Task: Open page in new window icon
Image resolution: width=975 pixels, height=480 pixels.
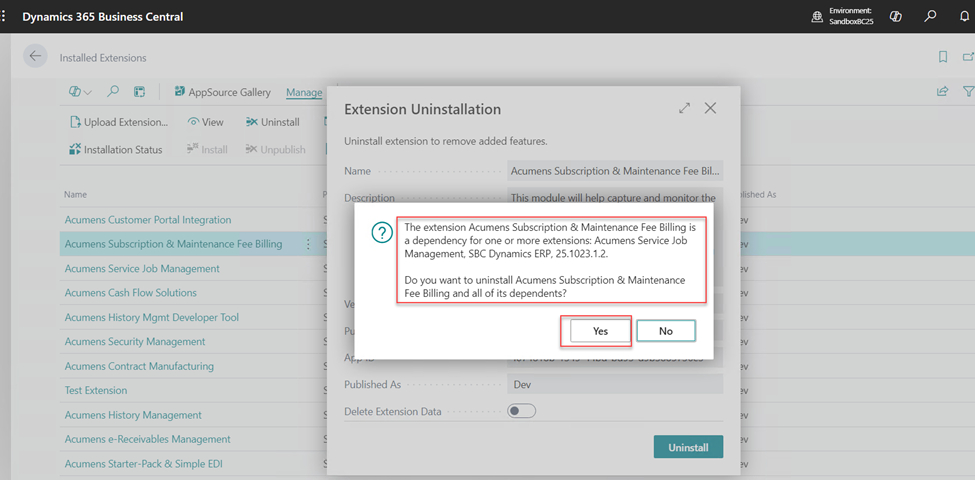Action: (x=968, y=57)
